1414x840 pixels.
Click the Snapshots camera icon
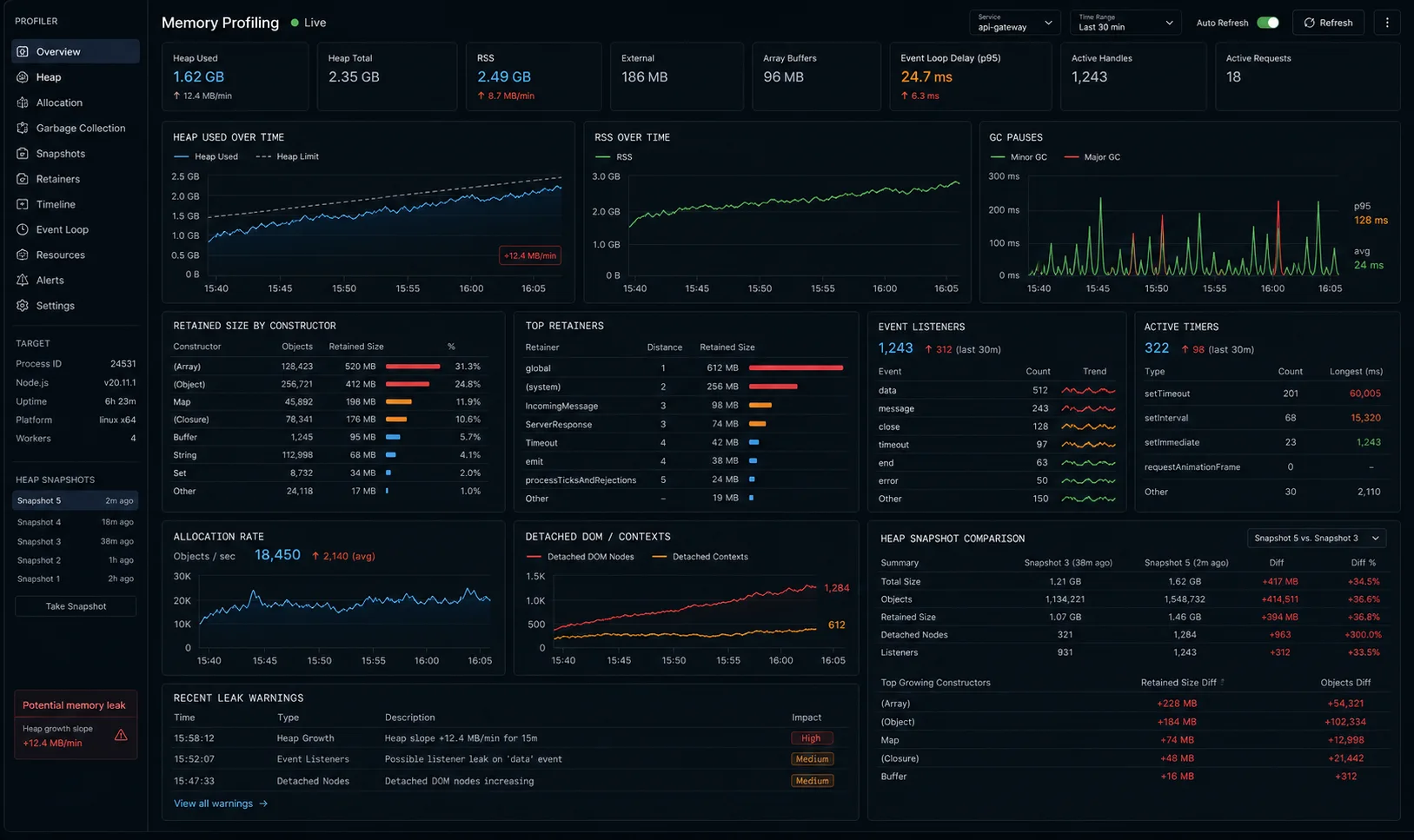(x=23, y=154)
